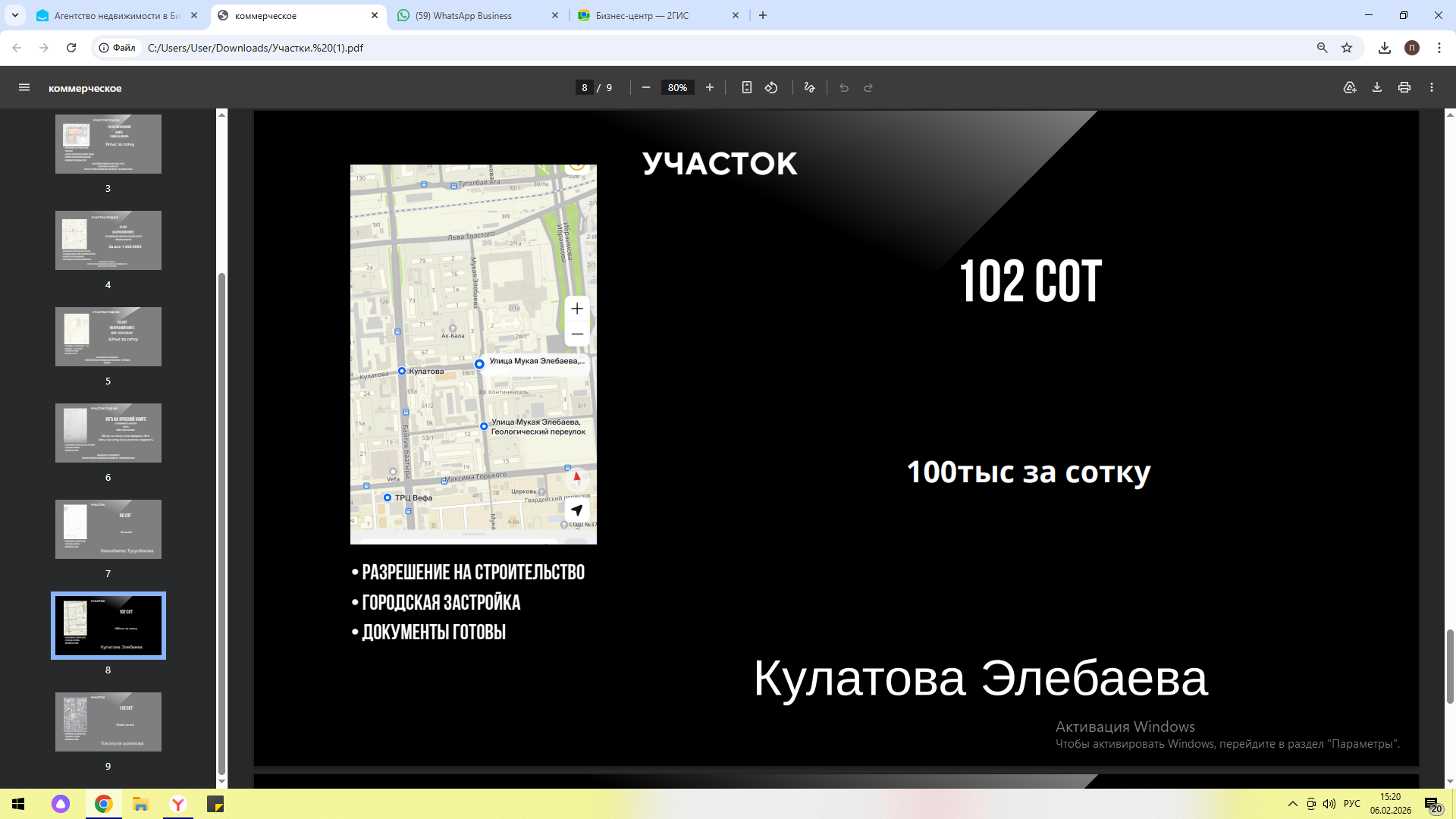Open the draw annotation tool
Screen dimensions: 1456x819
[810, 88]
